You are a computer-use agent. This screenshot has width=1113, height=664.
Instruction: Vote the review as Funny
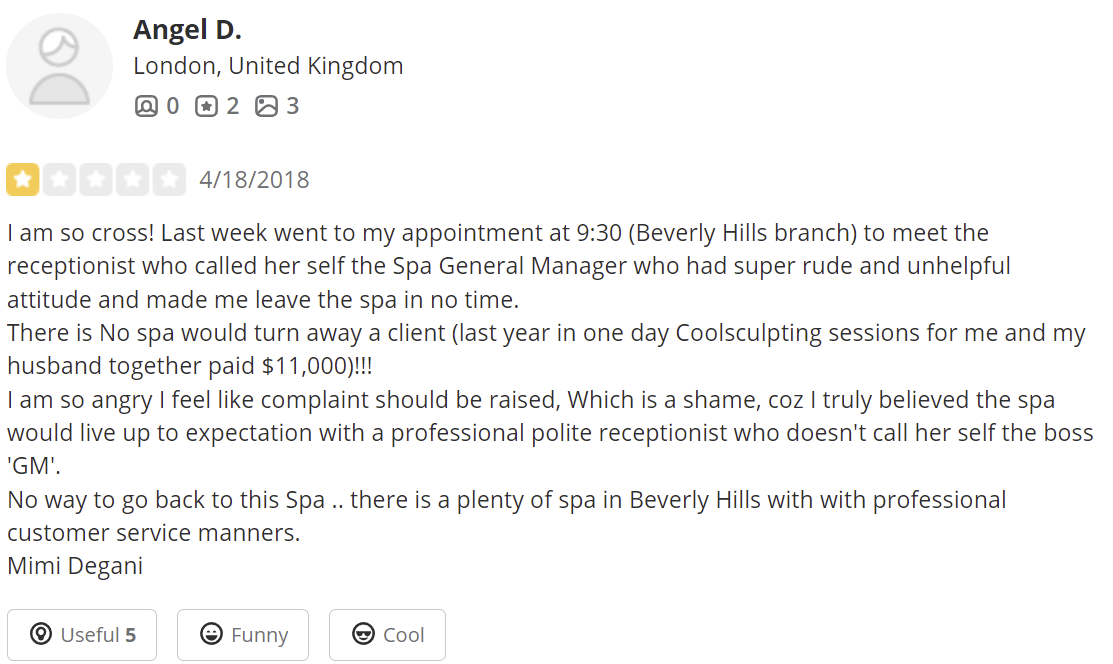[x=243, y=635]
